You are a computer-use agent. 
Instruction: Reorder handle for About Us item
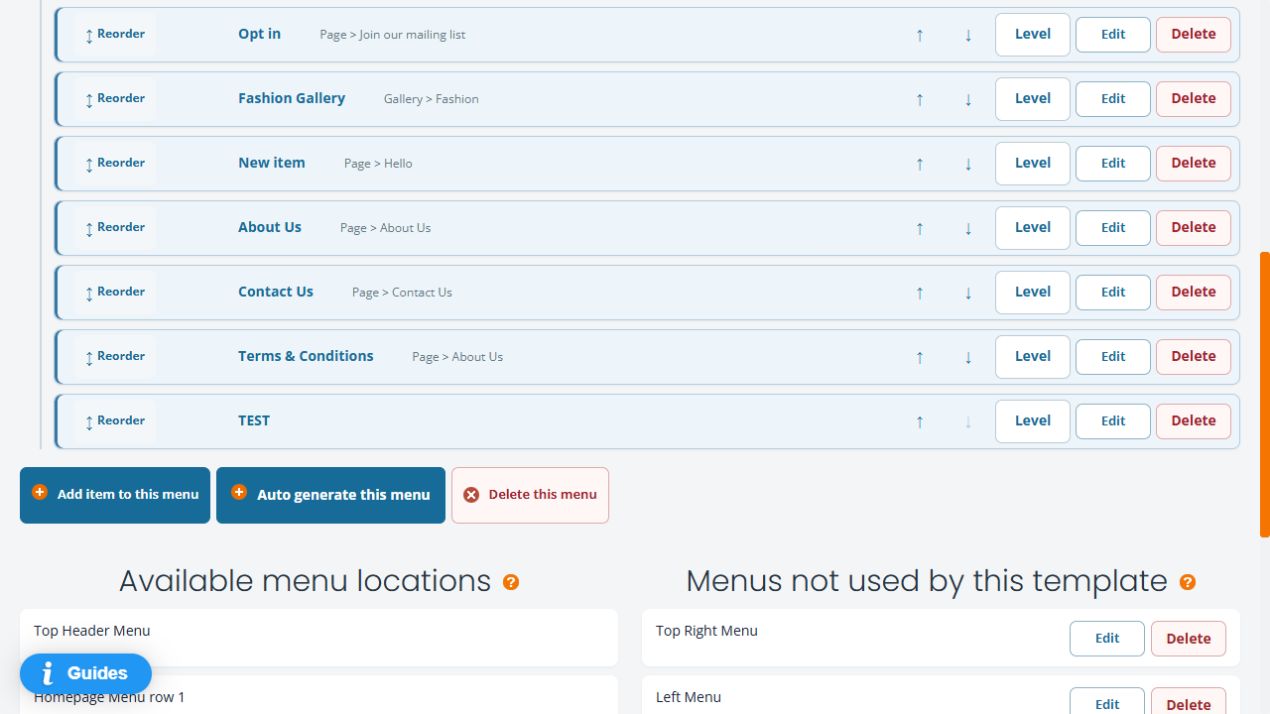(x=114, y=228)
